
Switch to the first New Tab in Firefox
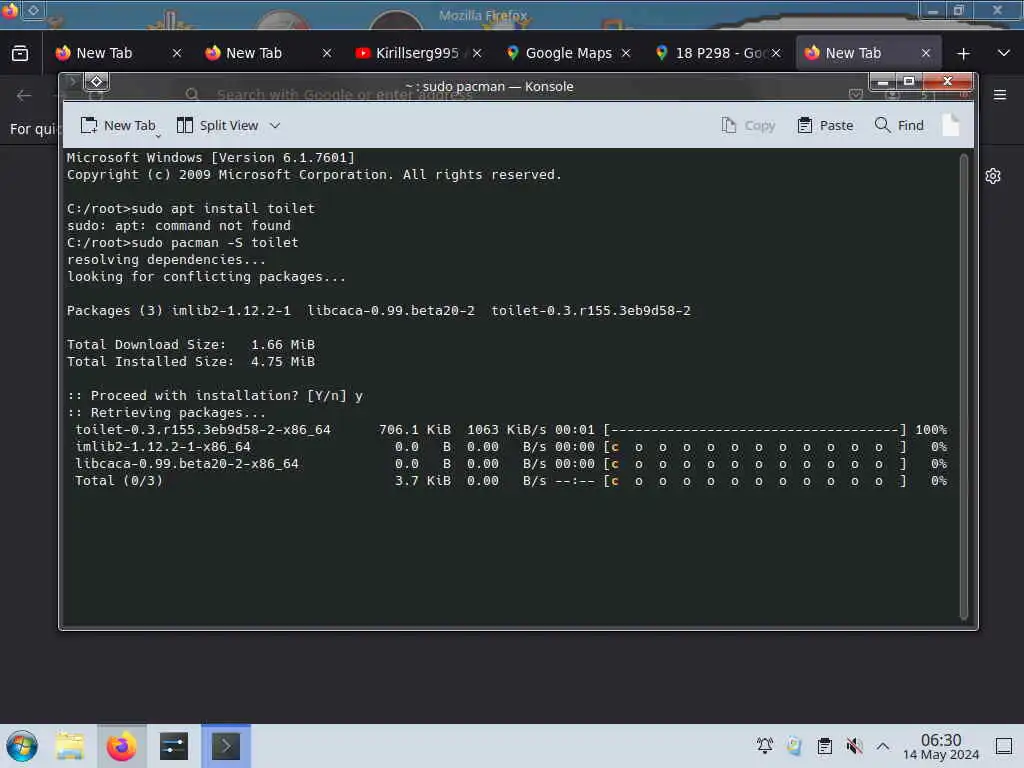104,53
